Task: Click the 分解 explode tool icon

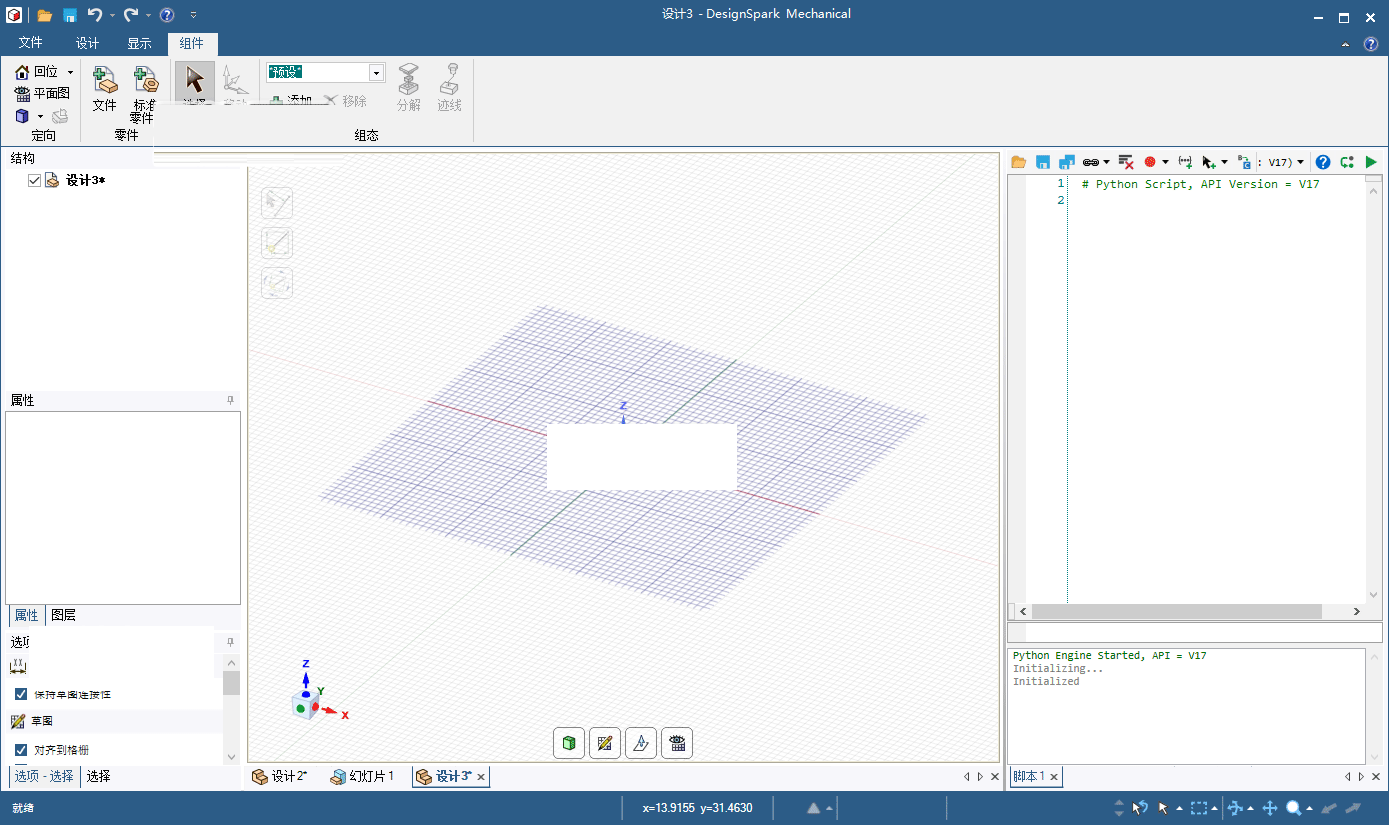Action: [x=408, y=85]
